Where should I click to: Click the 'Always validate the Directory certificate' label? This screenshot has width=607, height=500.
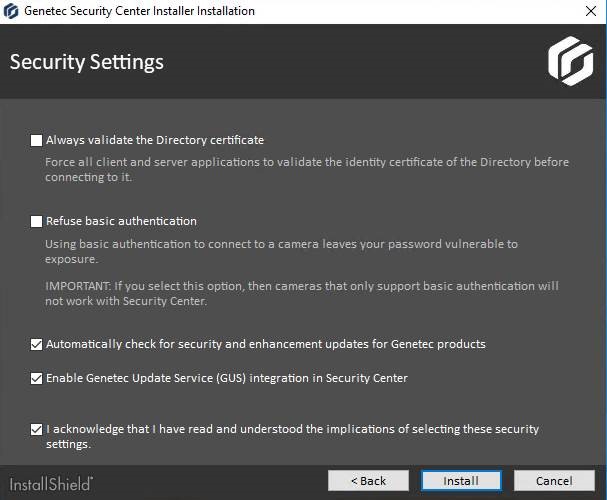tap(155, 140)
